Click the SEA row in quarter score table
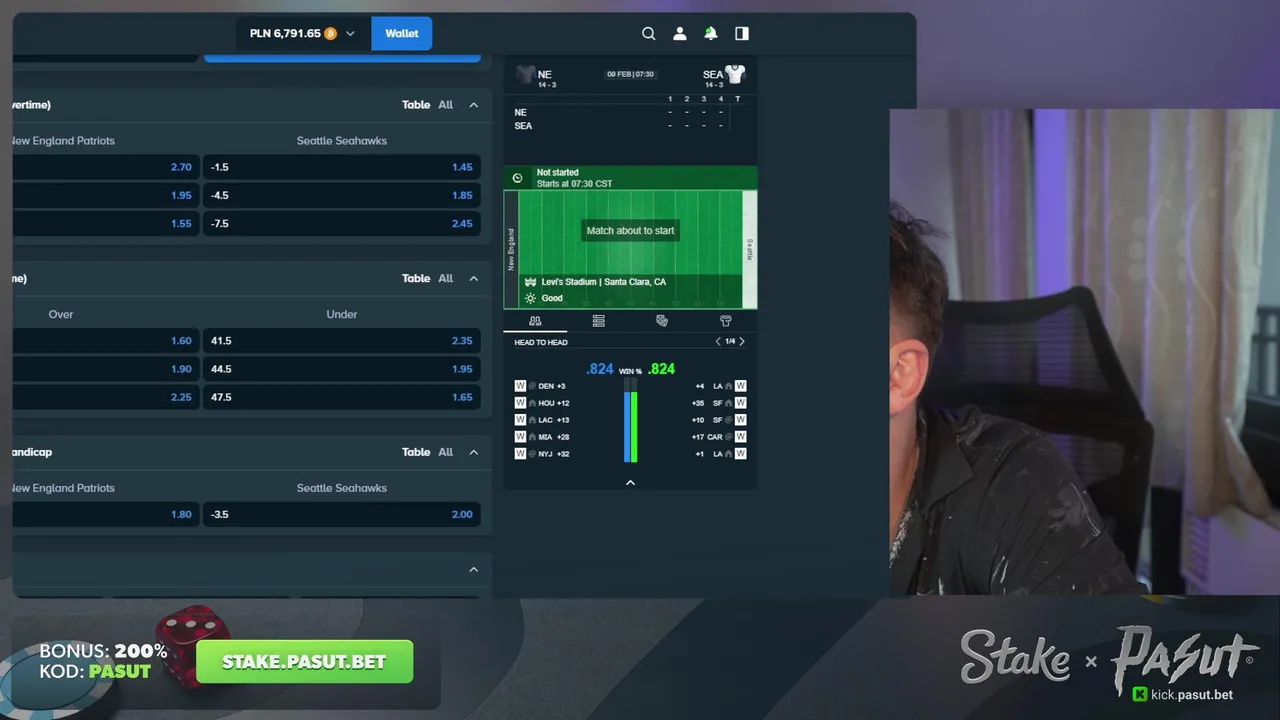This screenshot has width=1280, height=720. click(629, 126)
